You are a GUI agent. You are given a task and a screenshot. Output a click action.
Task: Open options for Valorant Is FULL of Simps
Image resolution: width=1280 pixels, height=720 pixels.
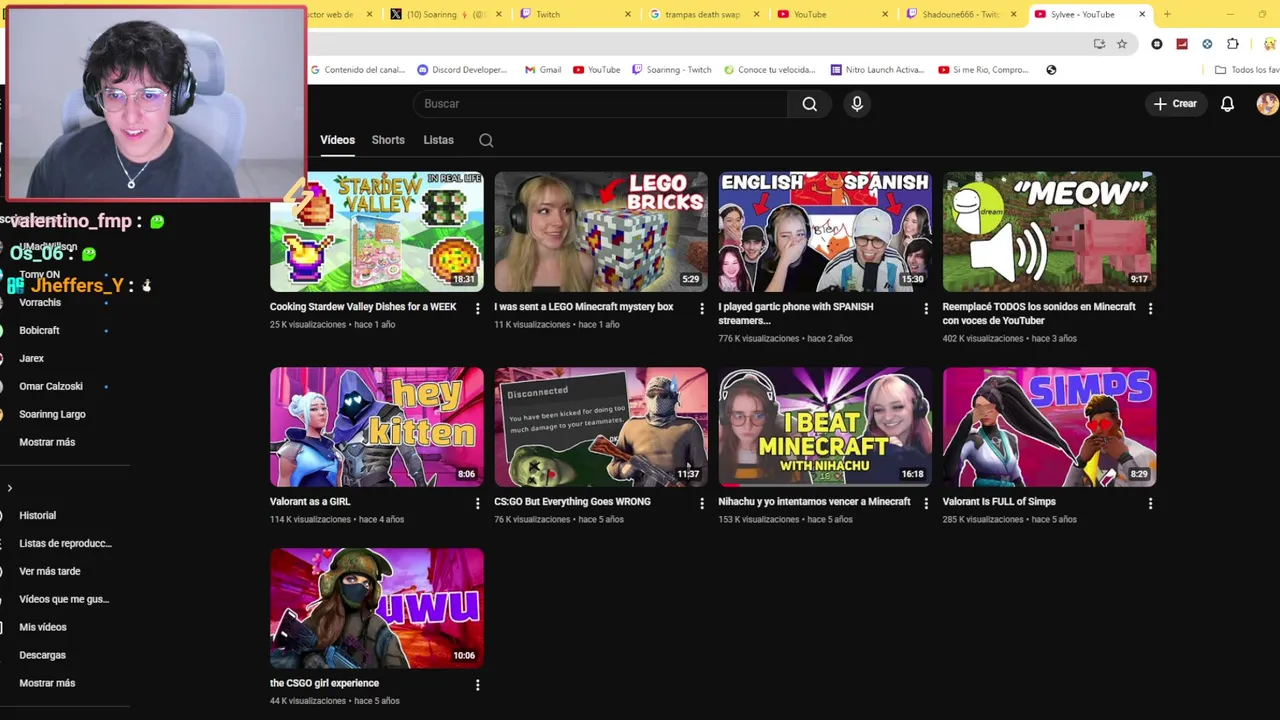click(x=1150, y=504)
